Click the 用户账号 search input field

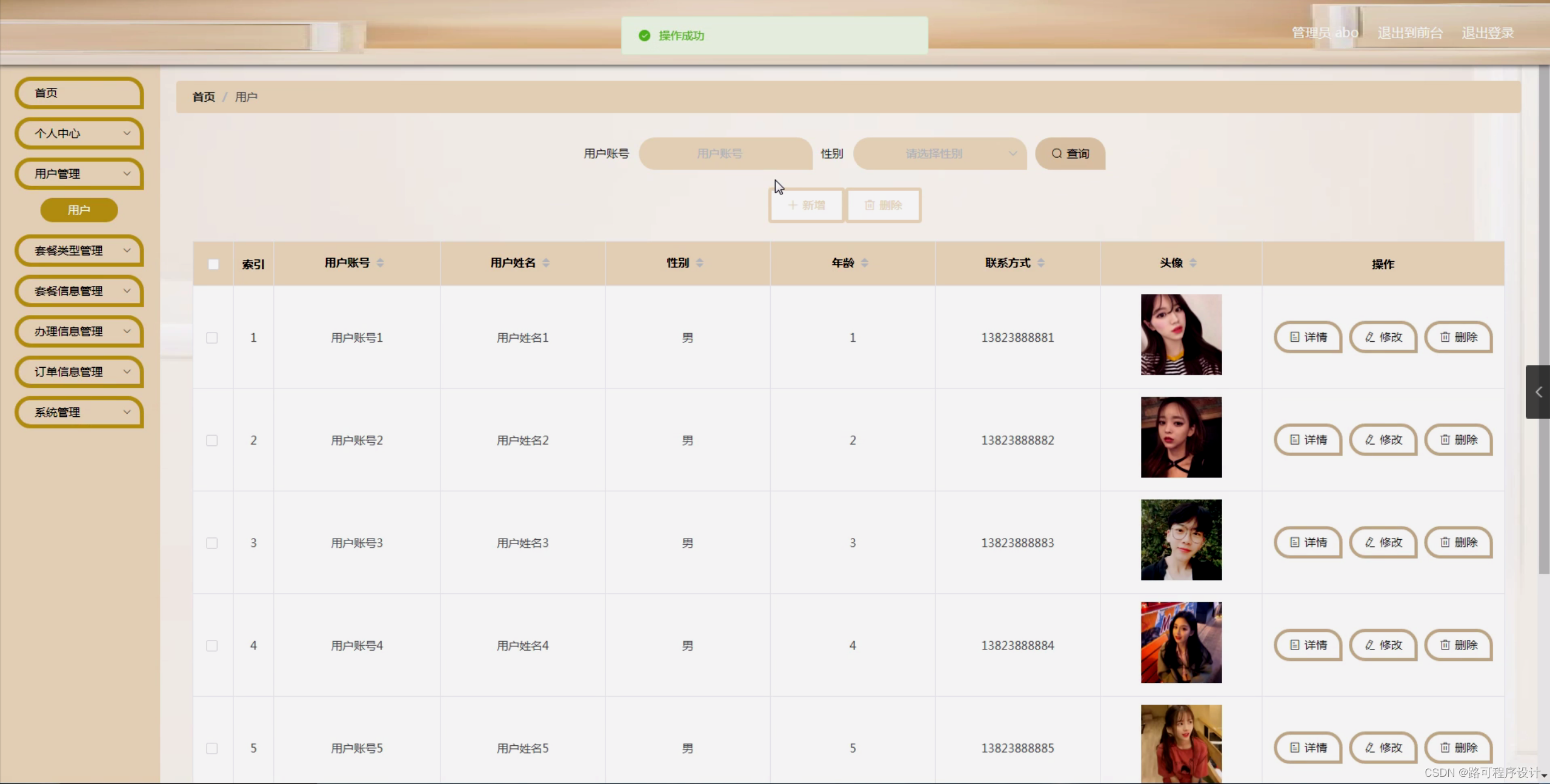coord(725,154)
